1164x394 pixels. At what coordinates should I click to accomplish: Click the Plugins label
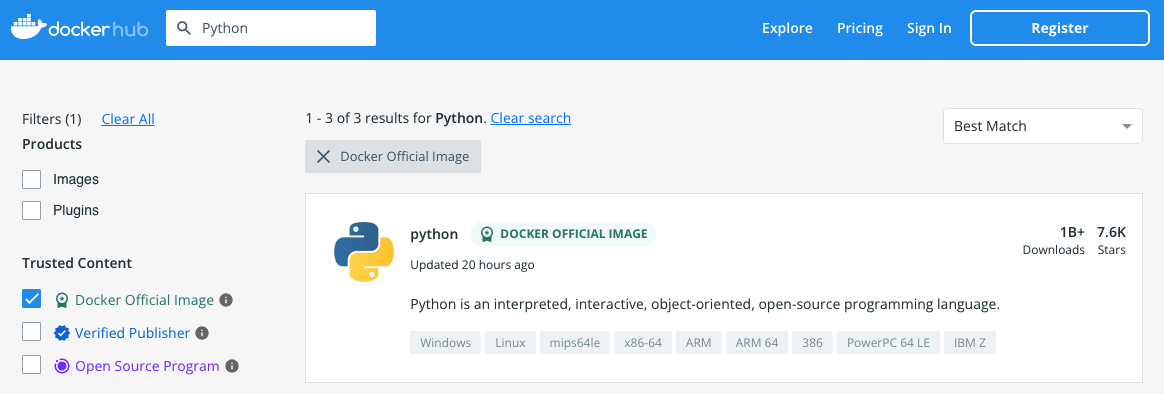pyautogui.click(x=76, y=211)
